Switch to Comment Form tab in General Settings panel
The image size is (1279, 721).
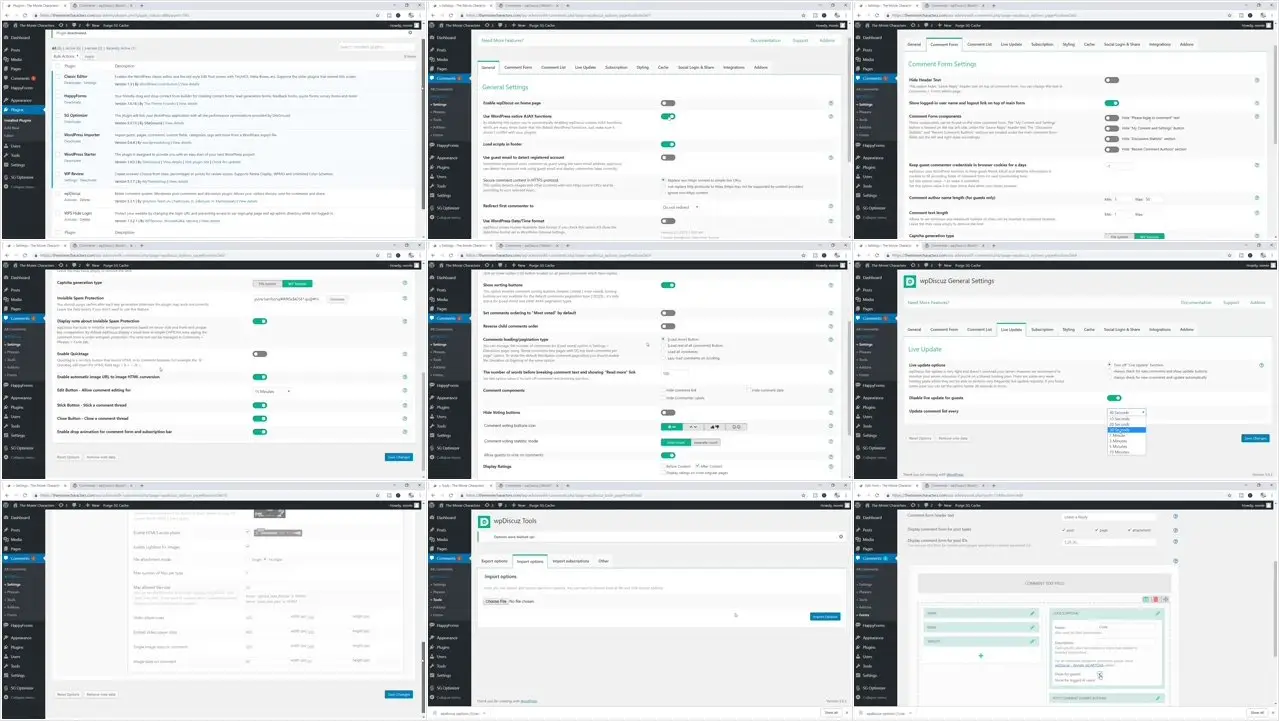point(518,67)
